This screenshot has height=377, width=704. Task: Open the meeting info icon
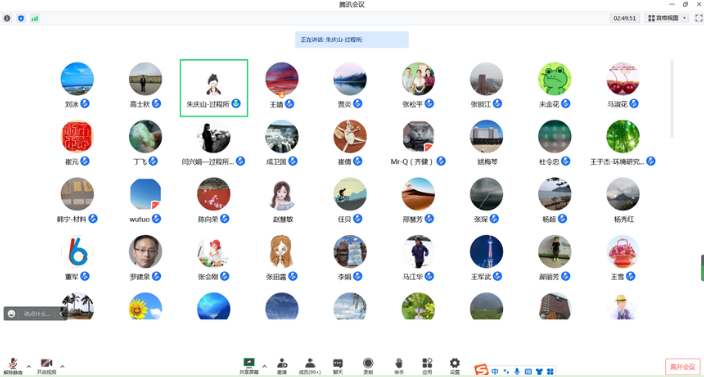7,18
